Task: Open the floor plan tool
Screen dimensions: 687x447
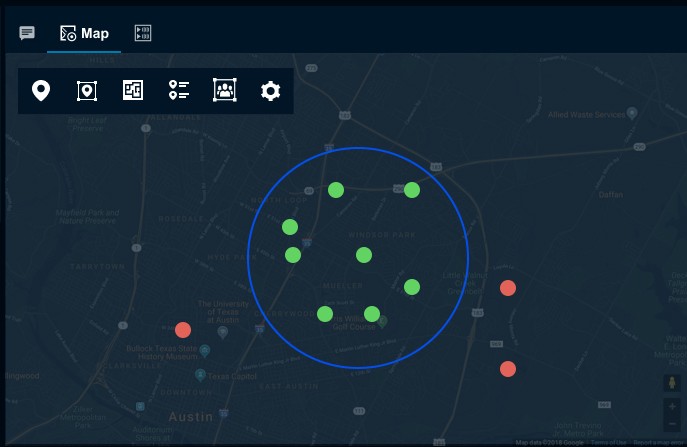Action: tap(133, 90)
